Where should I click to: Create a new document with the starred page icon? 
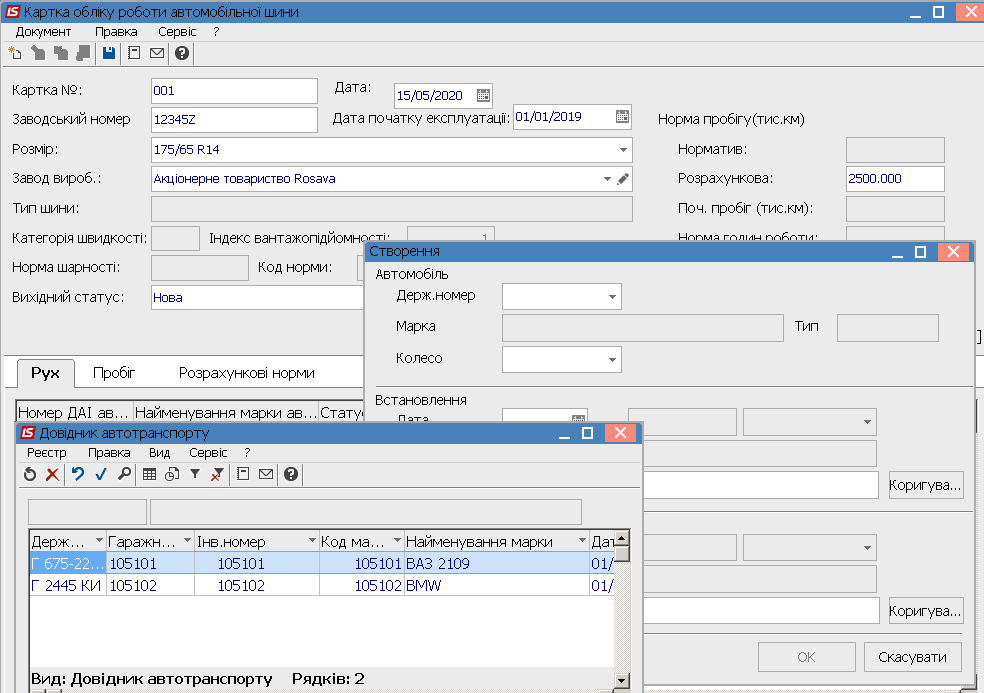tap(15, 53)
